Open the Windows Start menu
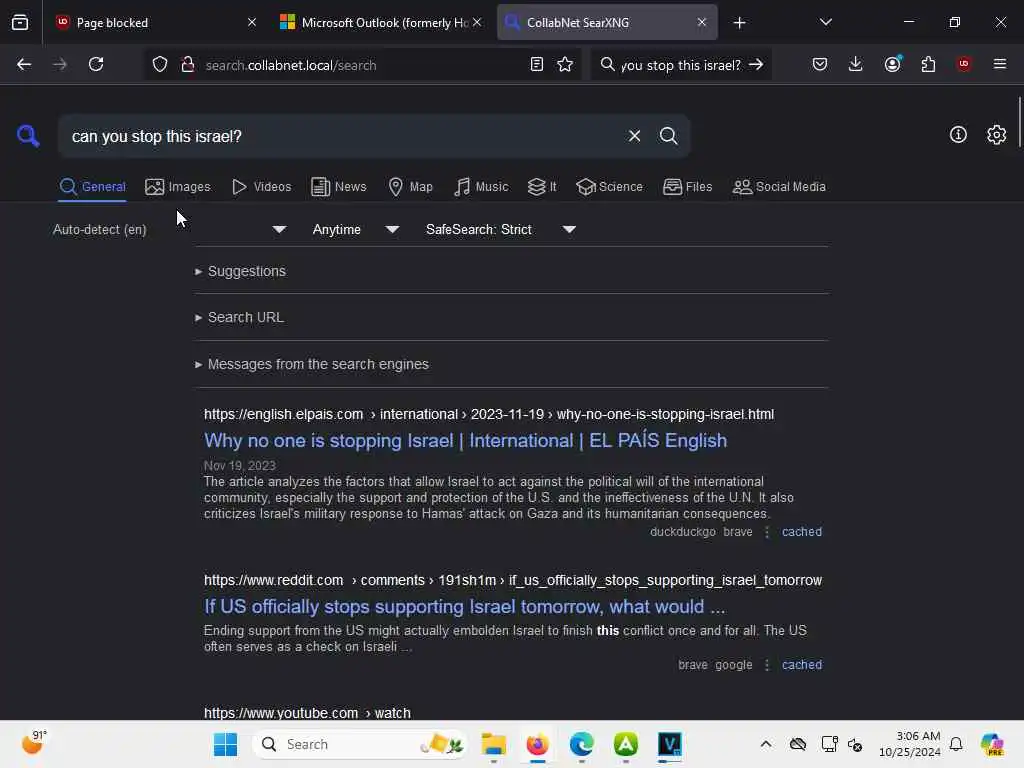 [x=225, y=744]
